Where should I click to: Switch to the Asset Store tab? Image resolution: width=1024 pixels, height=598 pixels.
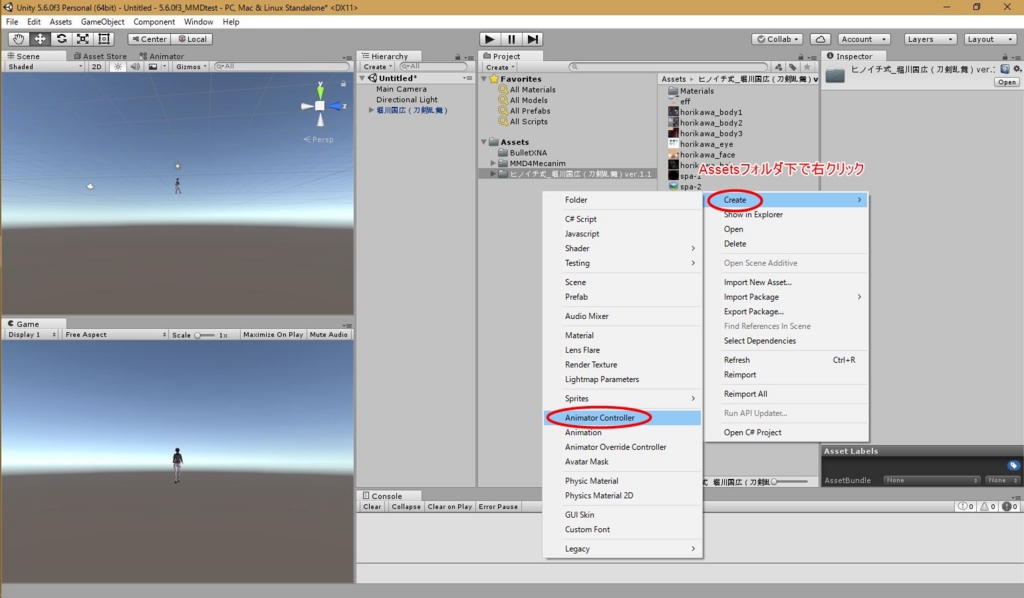coord(100,56)
